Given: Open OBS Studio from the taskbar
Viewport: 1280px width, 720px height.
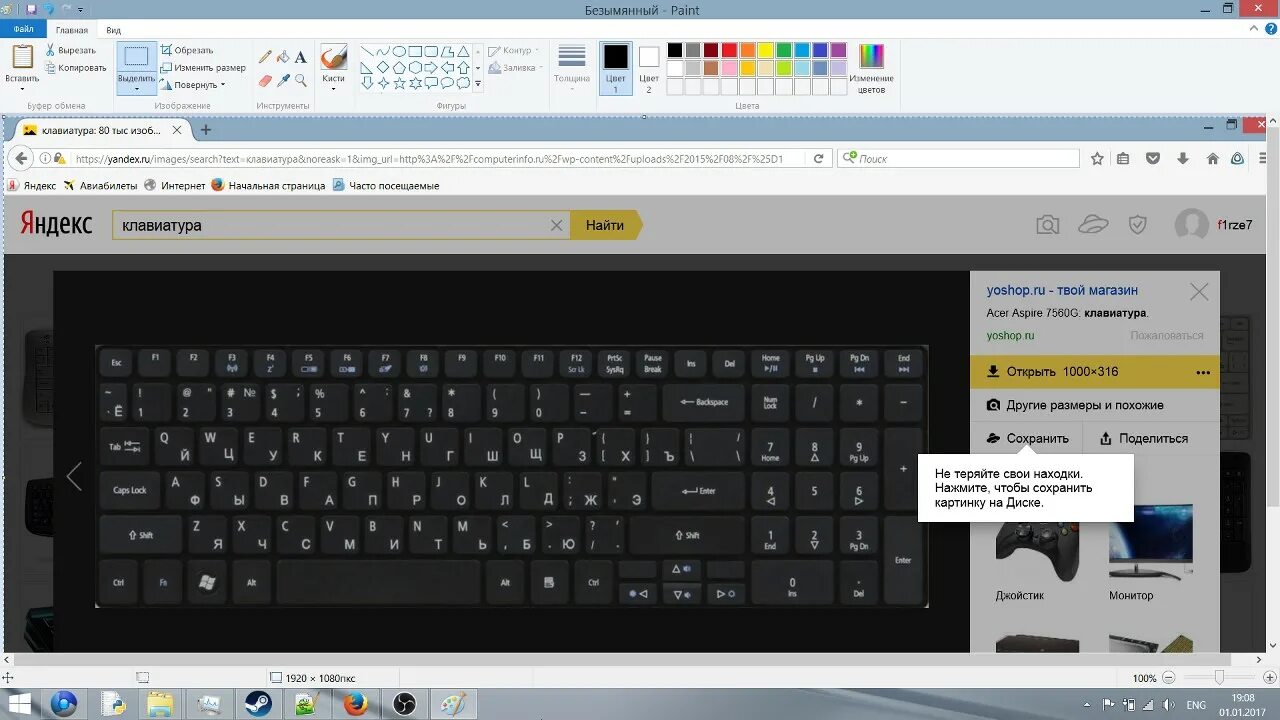Looking at the screenshot, I should tap(404, 704).
